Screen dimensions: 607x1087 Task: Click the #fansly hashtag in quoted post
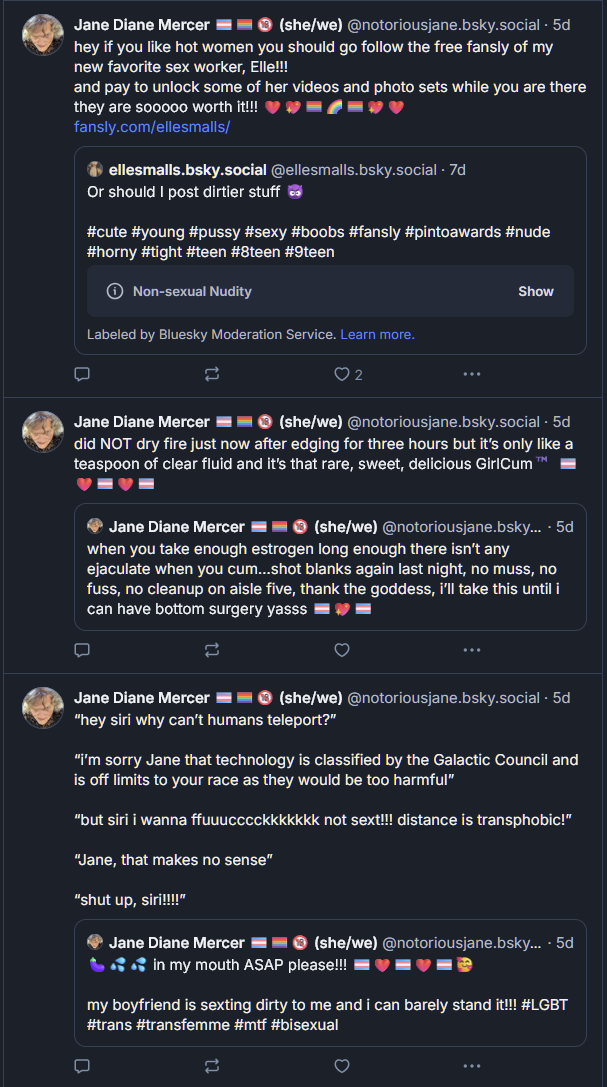pyautogui.click(x=373, y=232)
